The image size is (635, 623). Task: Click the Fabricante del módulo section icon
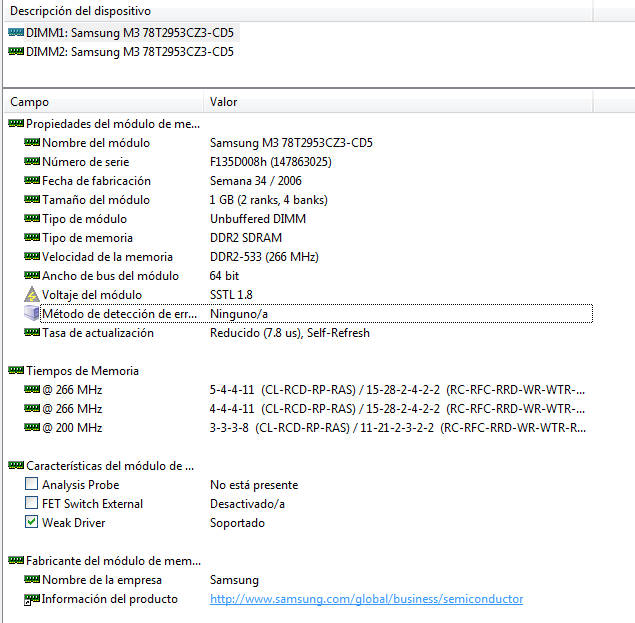(x=16, y=561)
